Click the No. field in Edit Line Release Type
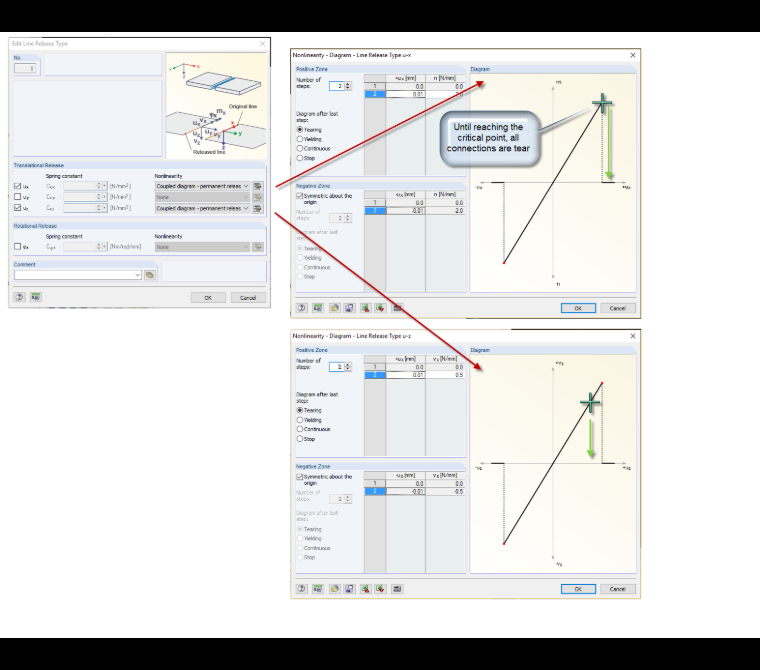The image size is (760, 670). (x=25, y=68)
